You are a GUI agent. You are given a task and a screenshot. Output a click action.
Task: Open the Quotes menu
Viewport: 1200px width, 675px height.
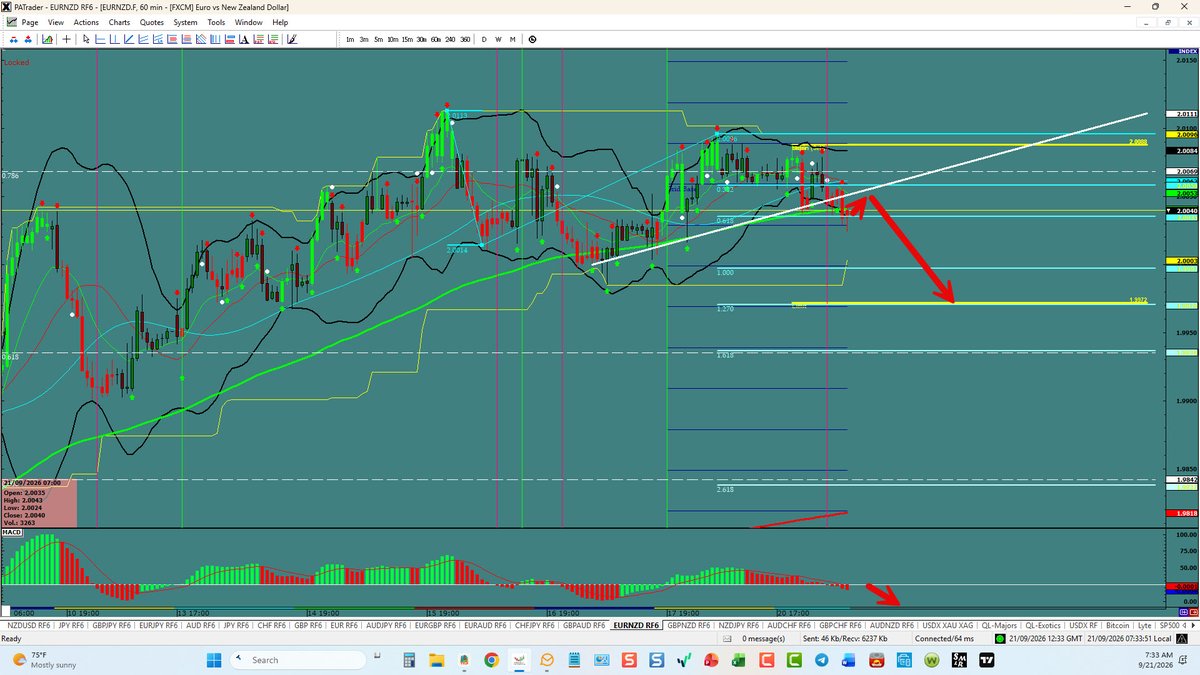(x=152, y=22)
